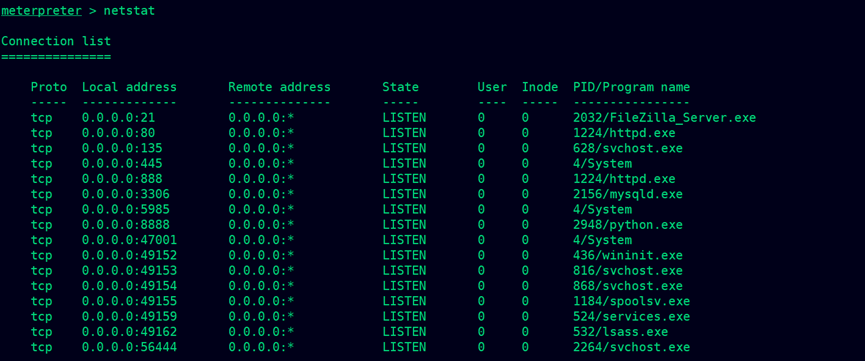Select local address 0.0.0.0:49152
Image resolution: width=865 pixels, height=361 pixels.
[x=130, y=256]
